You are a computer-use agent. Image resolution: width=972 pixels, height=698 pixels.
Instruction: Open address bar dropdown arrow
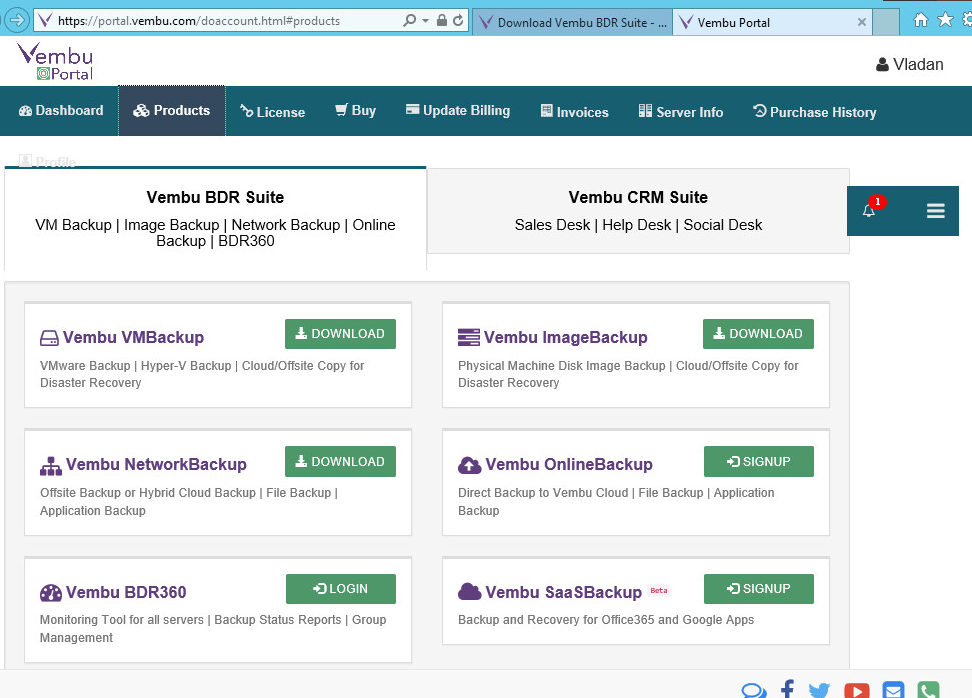click(425, 20)
